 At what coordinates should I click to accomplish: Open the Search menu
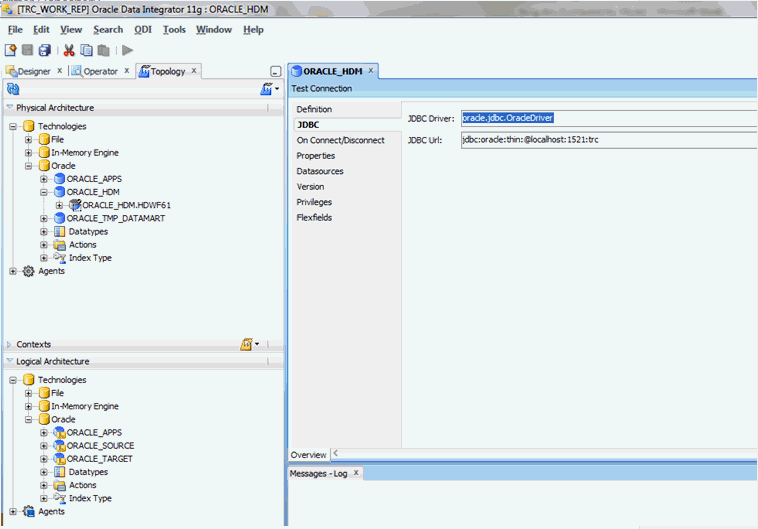108,29
